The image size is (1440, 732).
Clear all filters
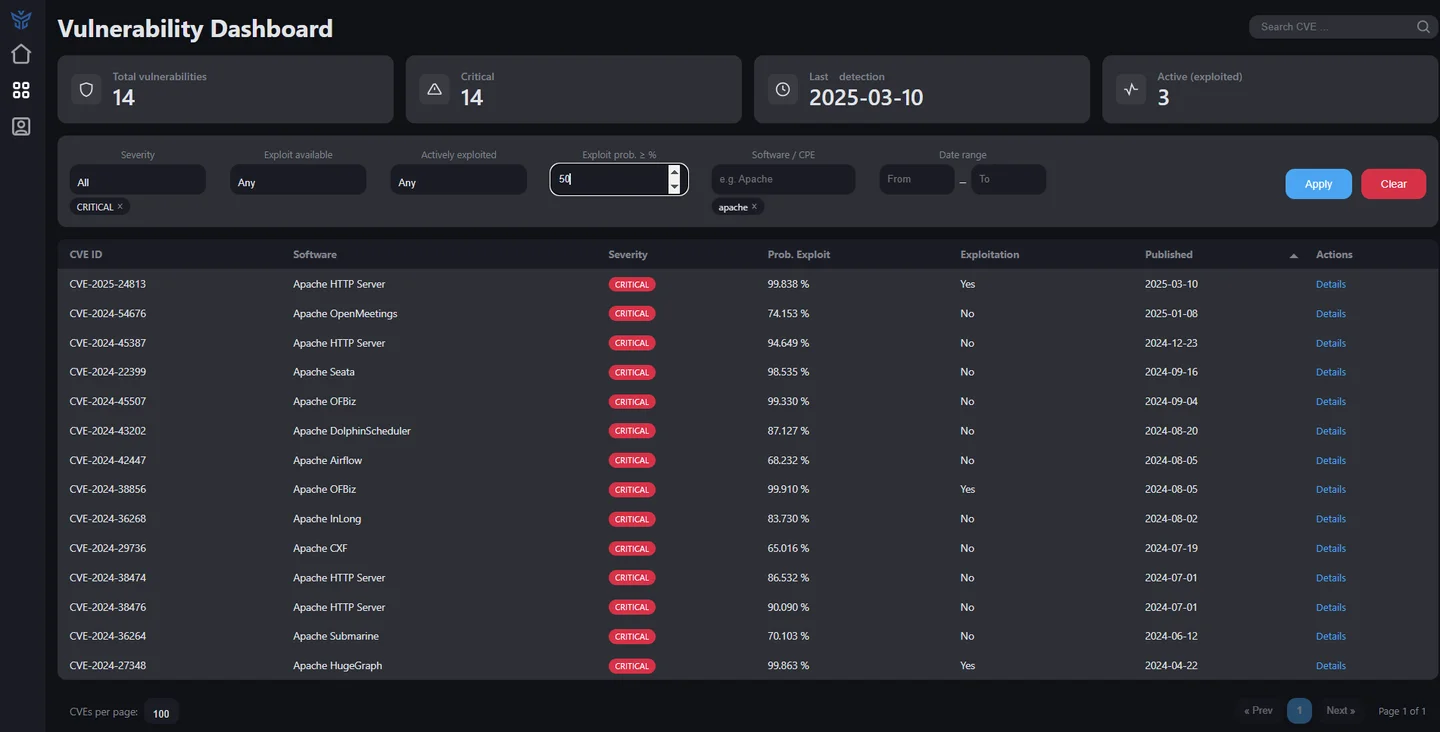(x=1393, y=184)
